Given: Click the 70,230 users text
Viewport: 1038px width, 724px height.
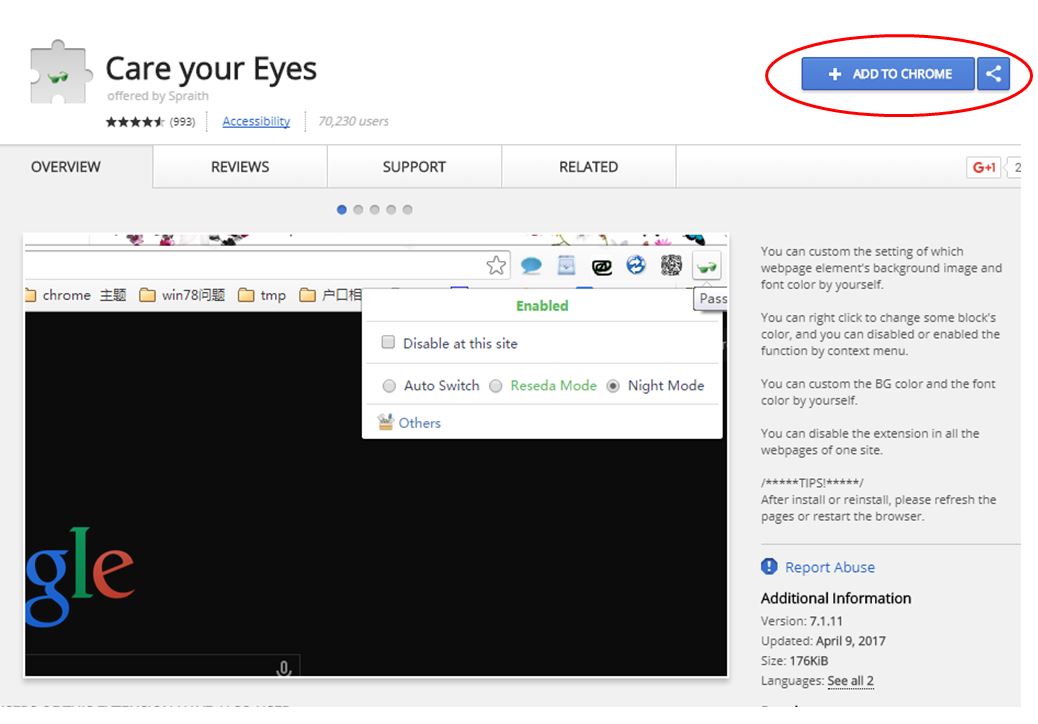Looking at the screenshot, I should [353, 121].
